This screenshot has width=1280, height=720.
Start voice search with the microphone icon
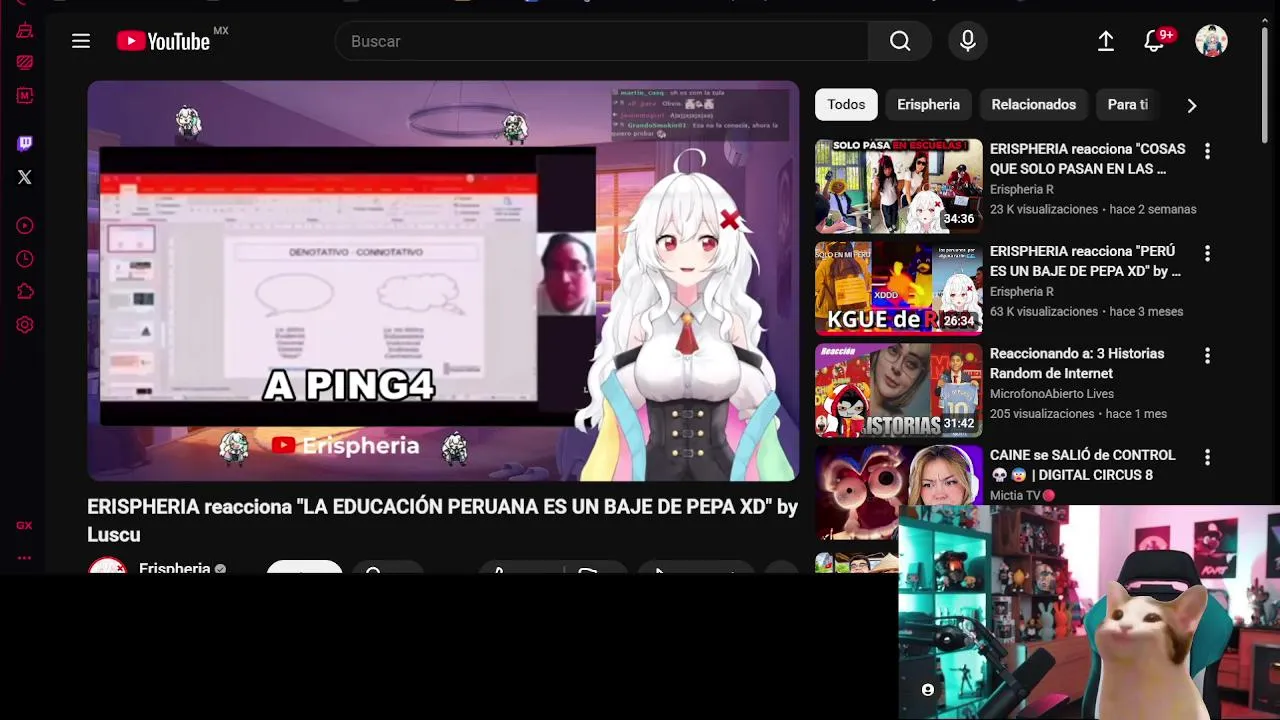pos(968,41)
